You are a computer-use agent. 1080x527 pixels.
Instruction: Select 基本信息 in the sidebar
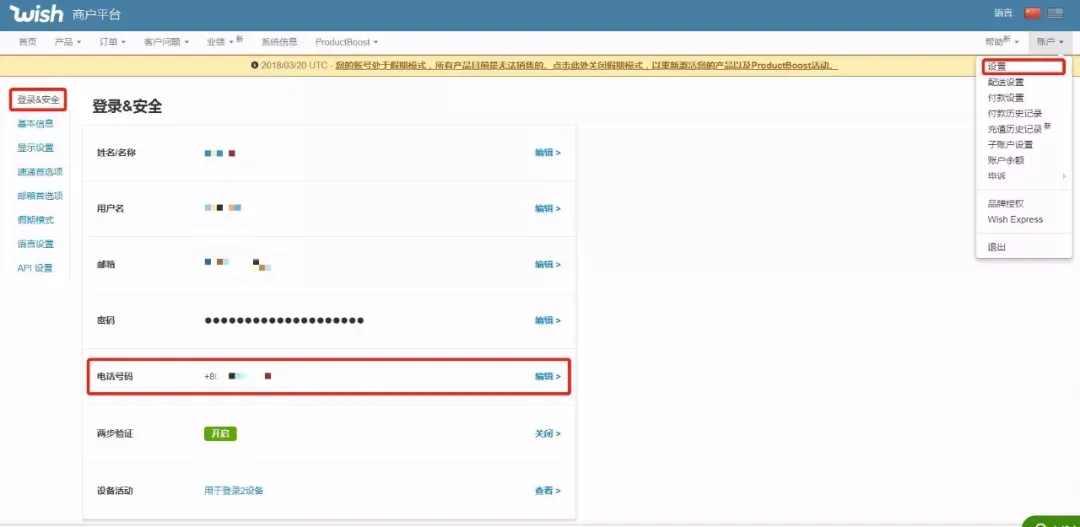click(35, 124)
